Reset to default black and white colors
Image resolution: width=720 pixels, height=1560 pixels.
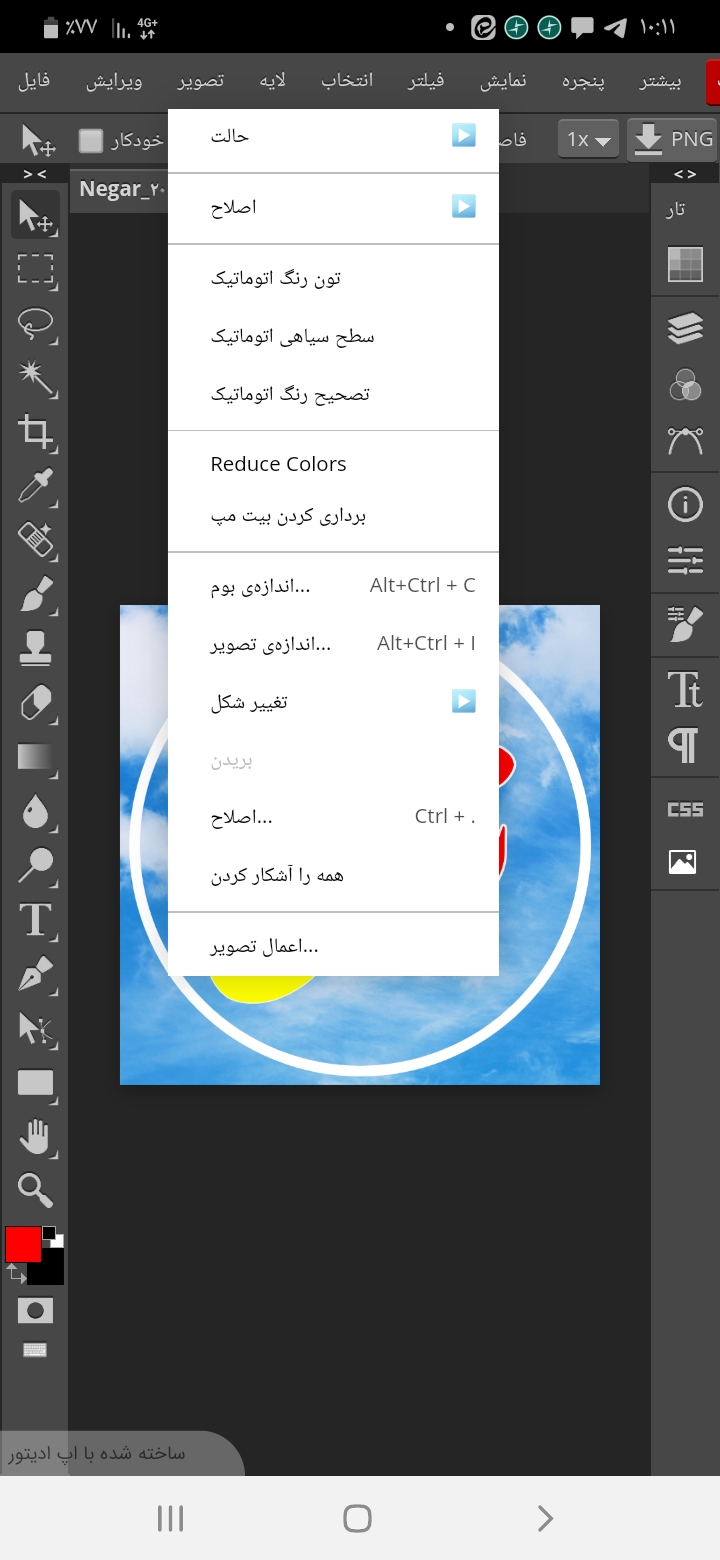click(53, 1236)
